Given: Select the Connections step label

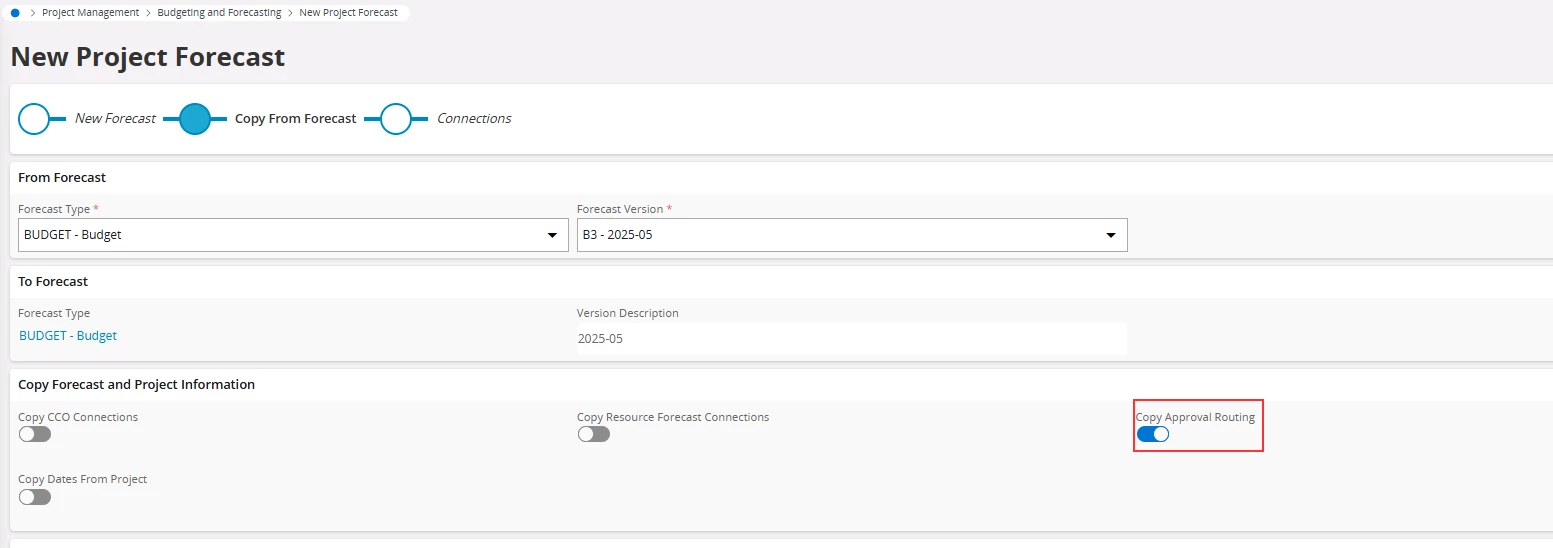Looking at the screenshot, I should tap(474, 119).
